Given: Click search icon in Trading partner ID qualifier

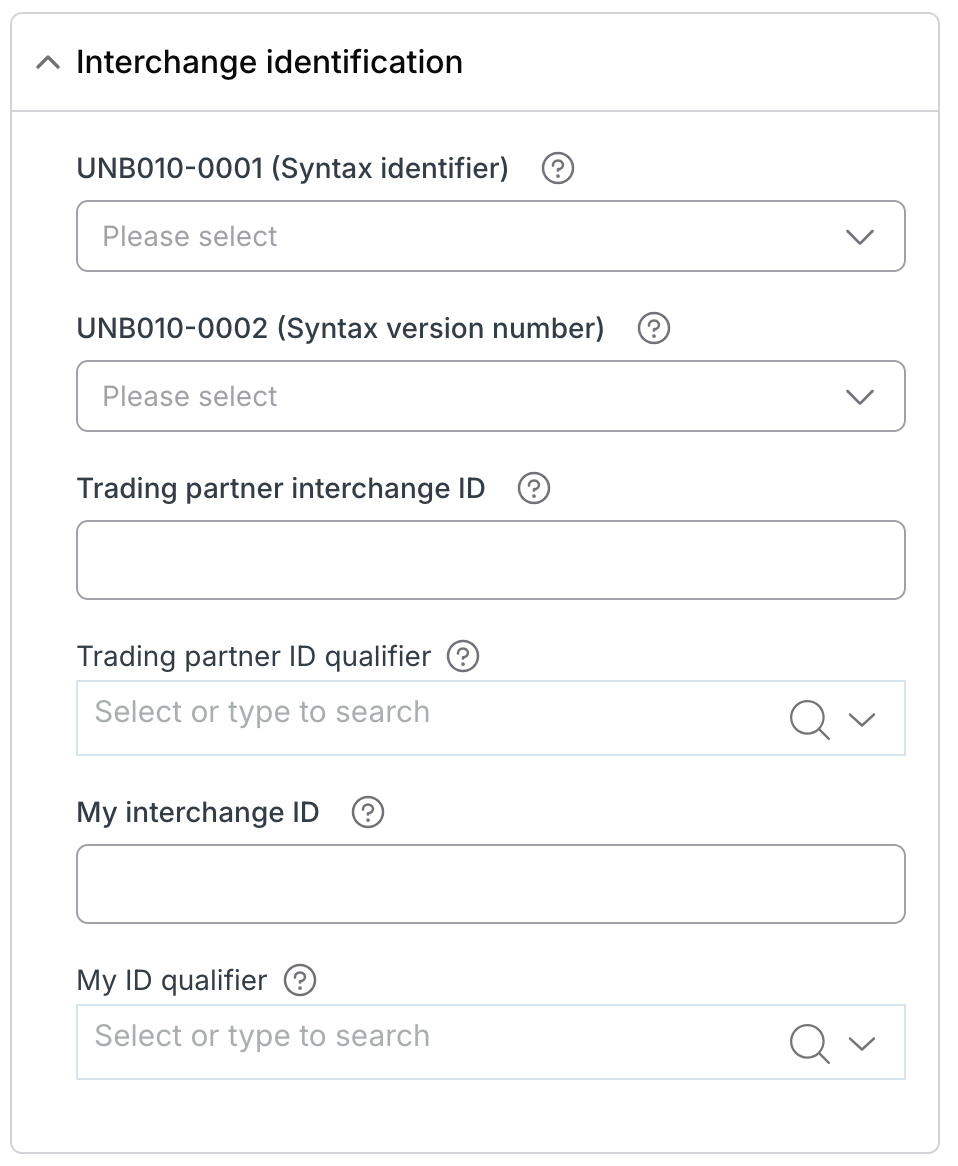Looking at the screenshot, I should coord(809,719).
